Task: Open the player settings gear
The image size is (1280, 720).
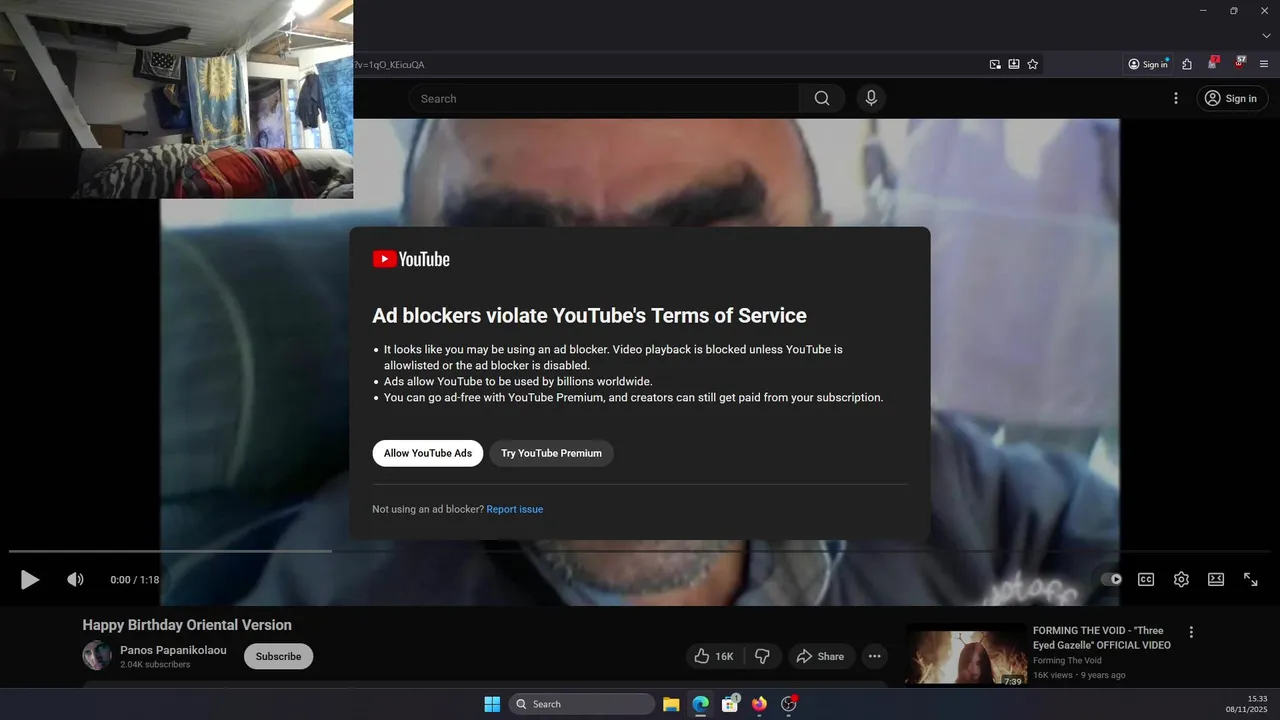Action: coord(1181,579)
